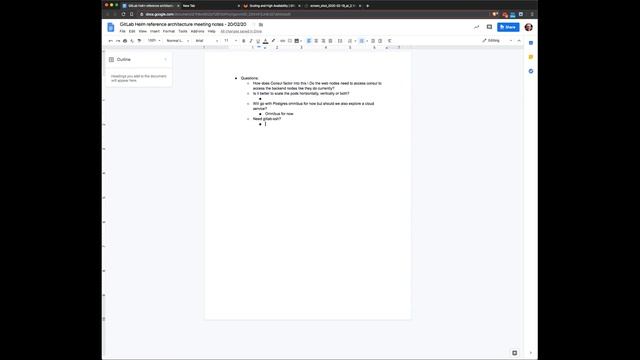The image size is (640, 360).
Task: Open a new browser tab with plus
Action: tap(367, 6)
